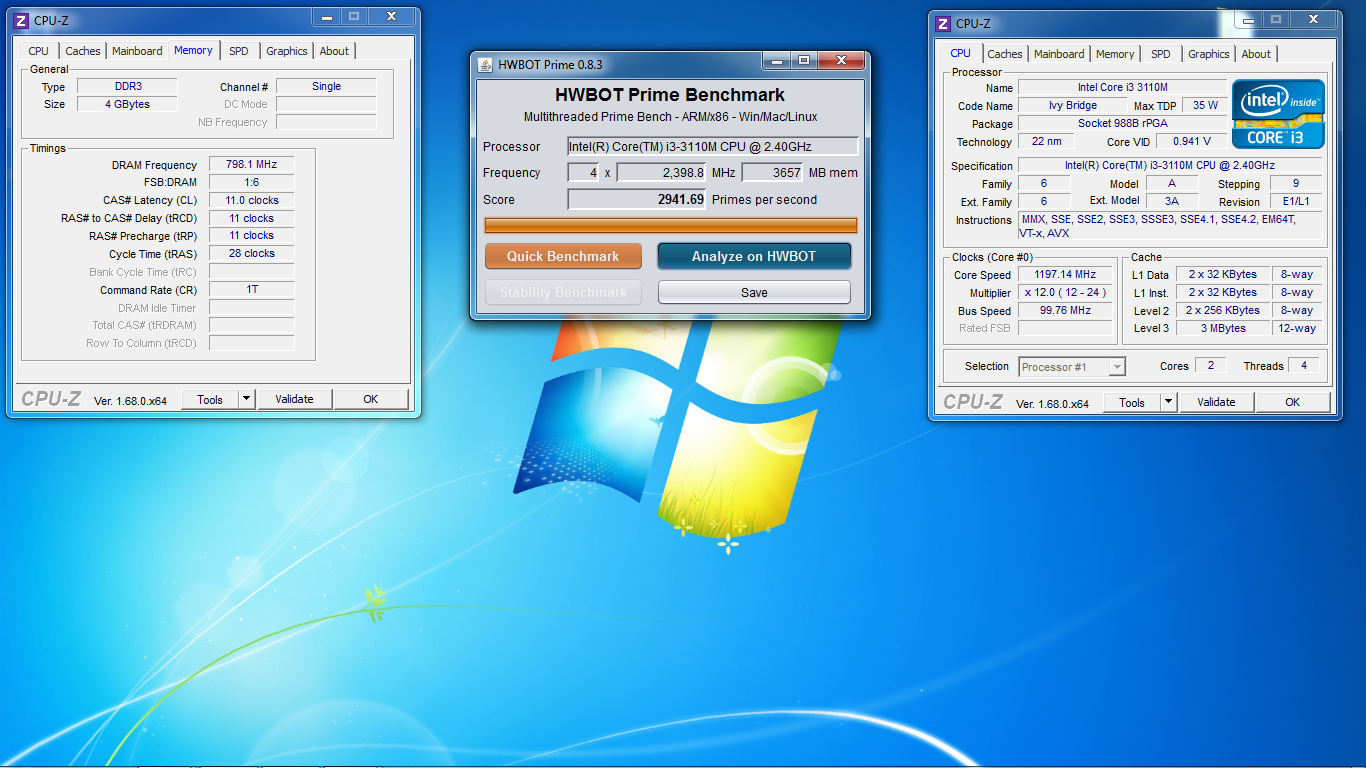Screen dimensions: 1366x768
Task: Click Tools button in right CPU-Z
Action: 1132,402
